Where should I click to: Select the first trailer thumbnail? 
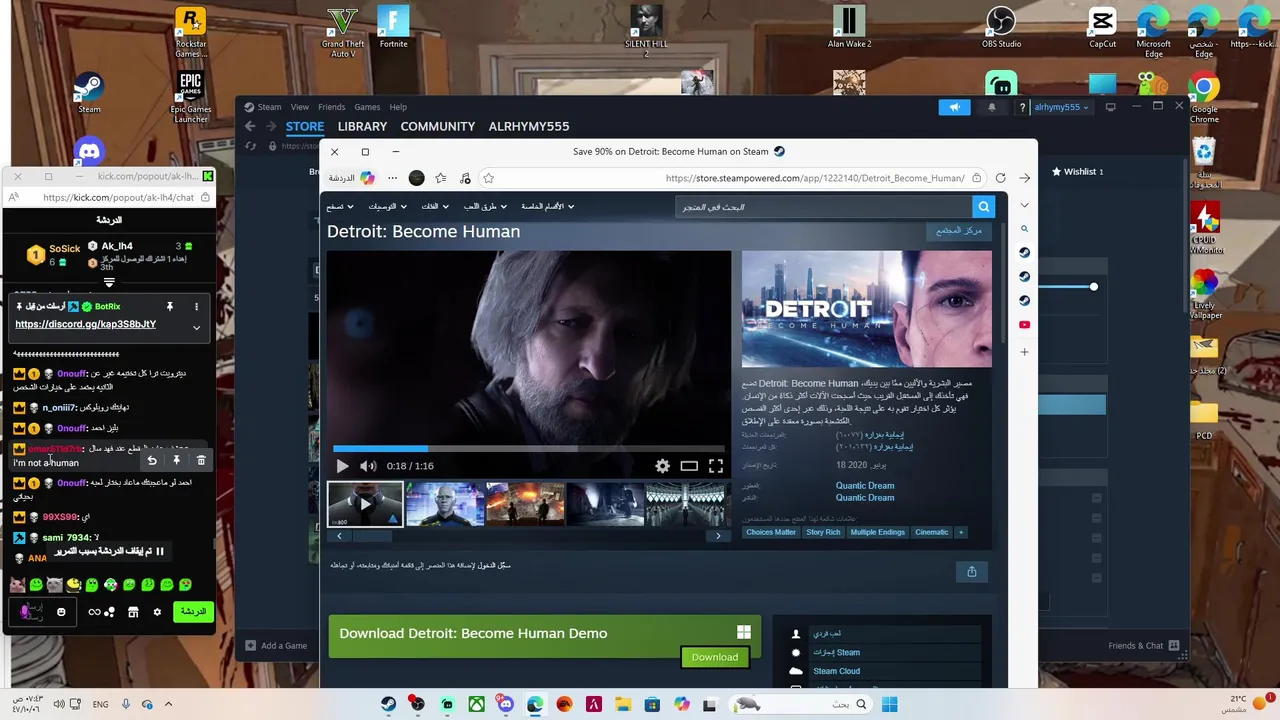(x=365, y=504)
